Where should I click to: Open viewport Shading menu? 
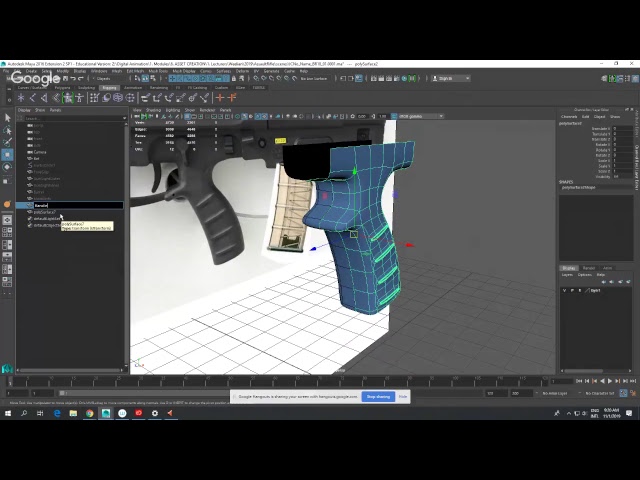(x=153, y=110)
